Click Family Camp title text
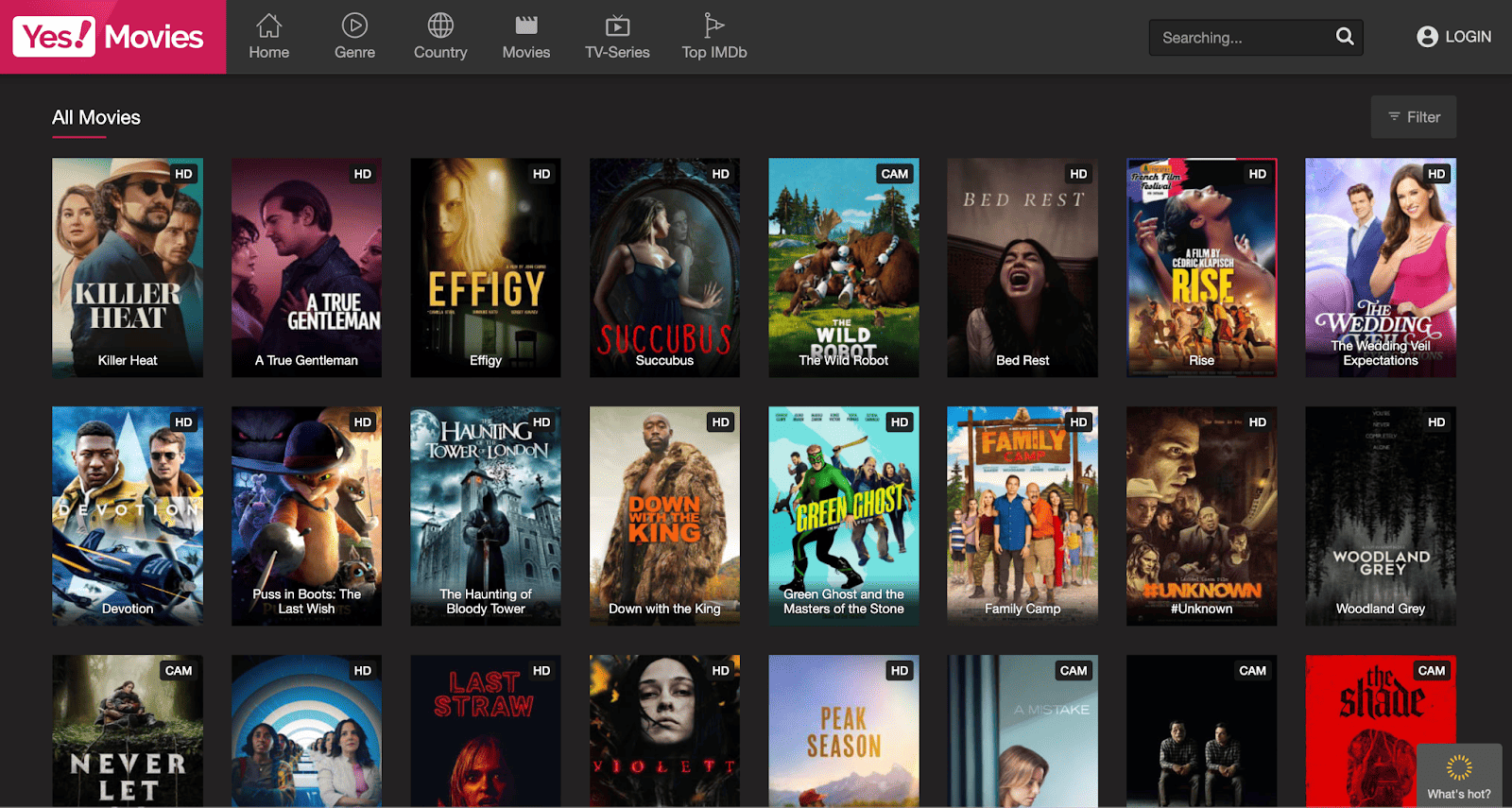Screen dimensions: 1512x808 point(1022,609)
